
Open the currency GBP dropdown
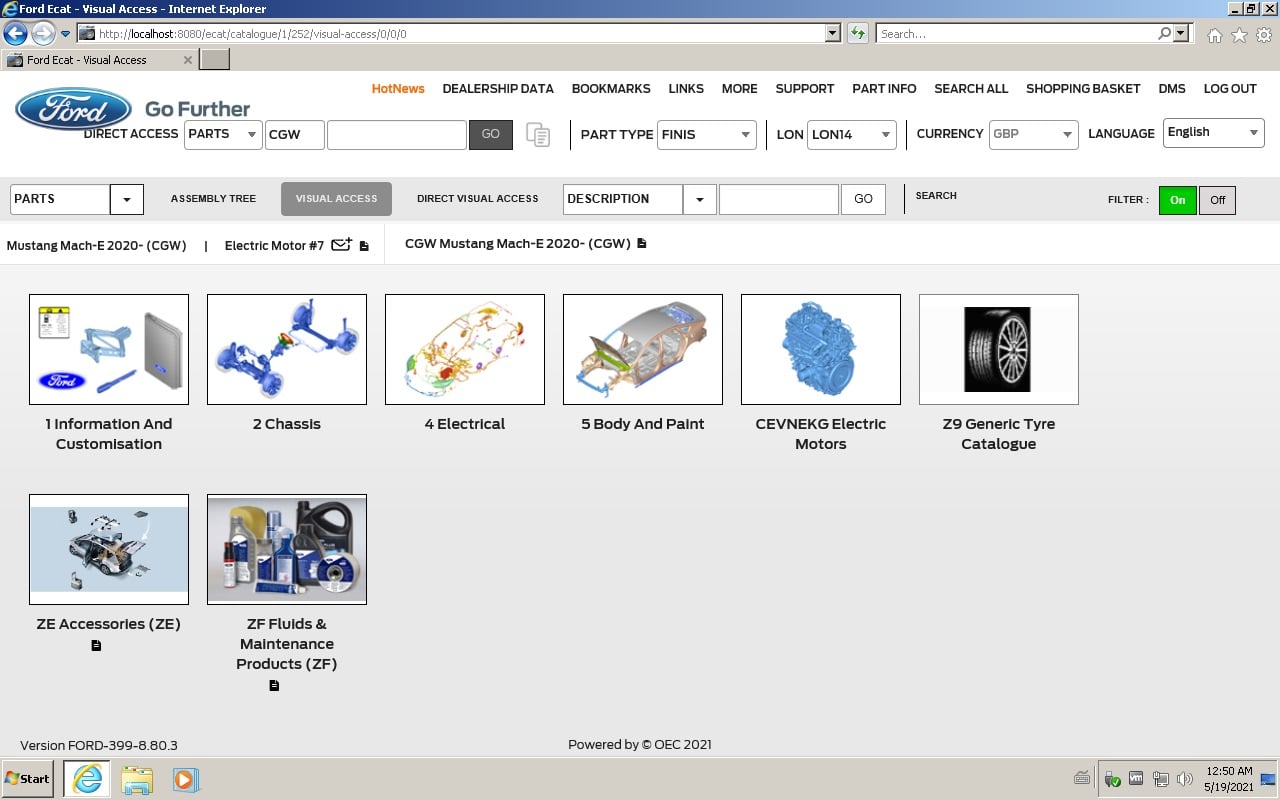click(x=1033, y=135)
